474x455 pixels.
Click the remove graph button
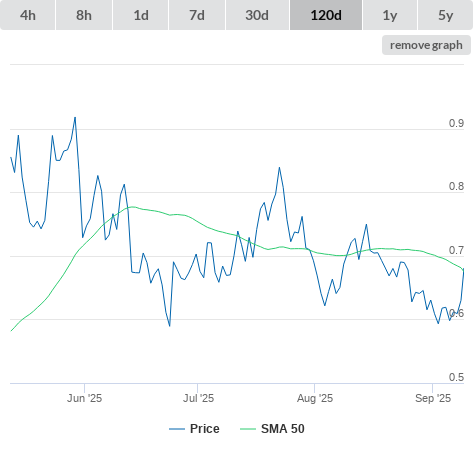(426, 45)
